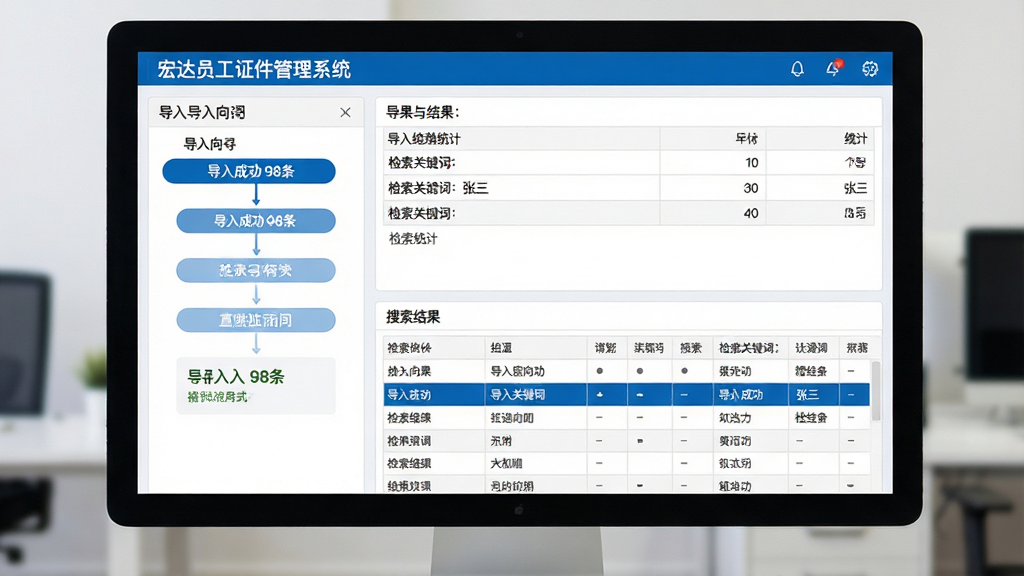Viewport: 1024px width, 576px height.
Task: Click the plain bell icon in header
Action: click(797, 69)
